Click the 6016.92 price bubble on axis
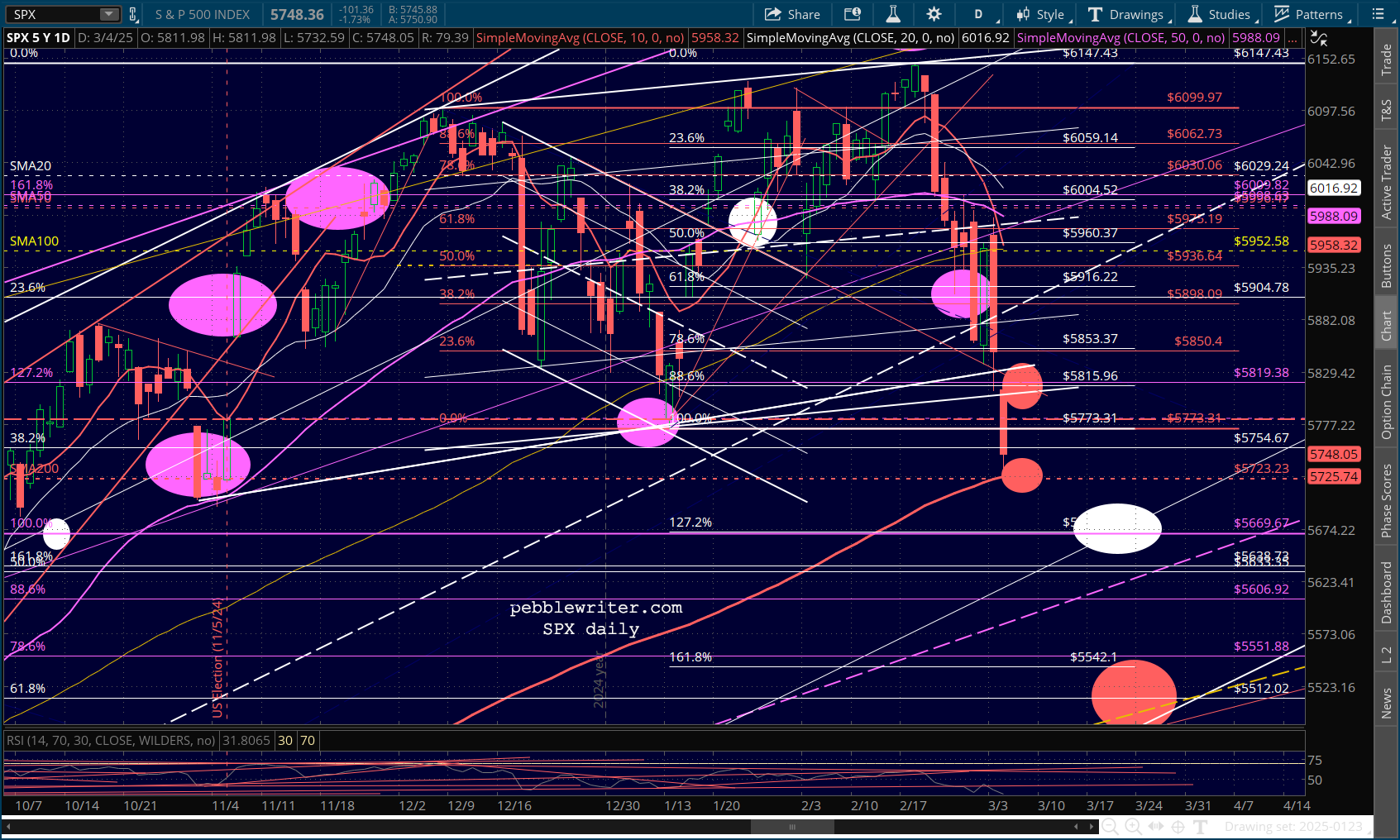 [x=1334, y=189]
